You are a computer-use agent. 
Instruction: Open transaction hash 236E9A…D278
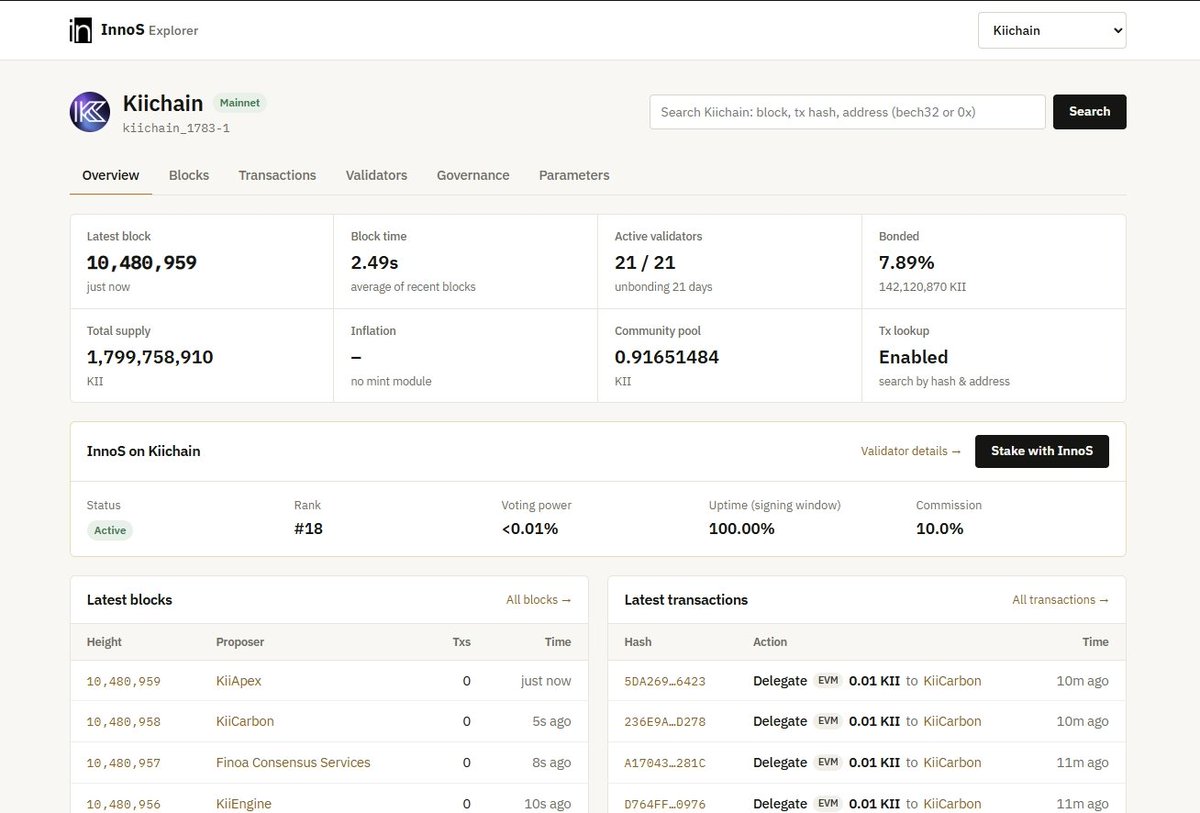pyautogui.click(x=665, y=722)
